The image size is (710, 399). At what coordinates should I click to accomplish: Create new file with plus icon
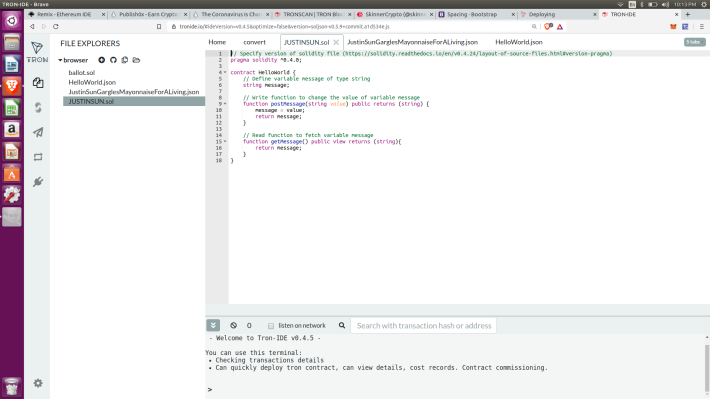[101, 60]
